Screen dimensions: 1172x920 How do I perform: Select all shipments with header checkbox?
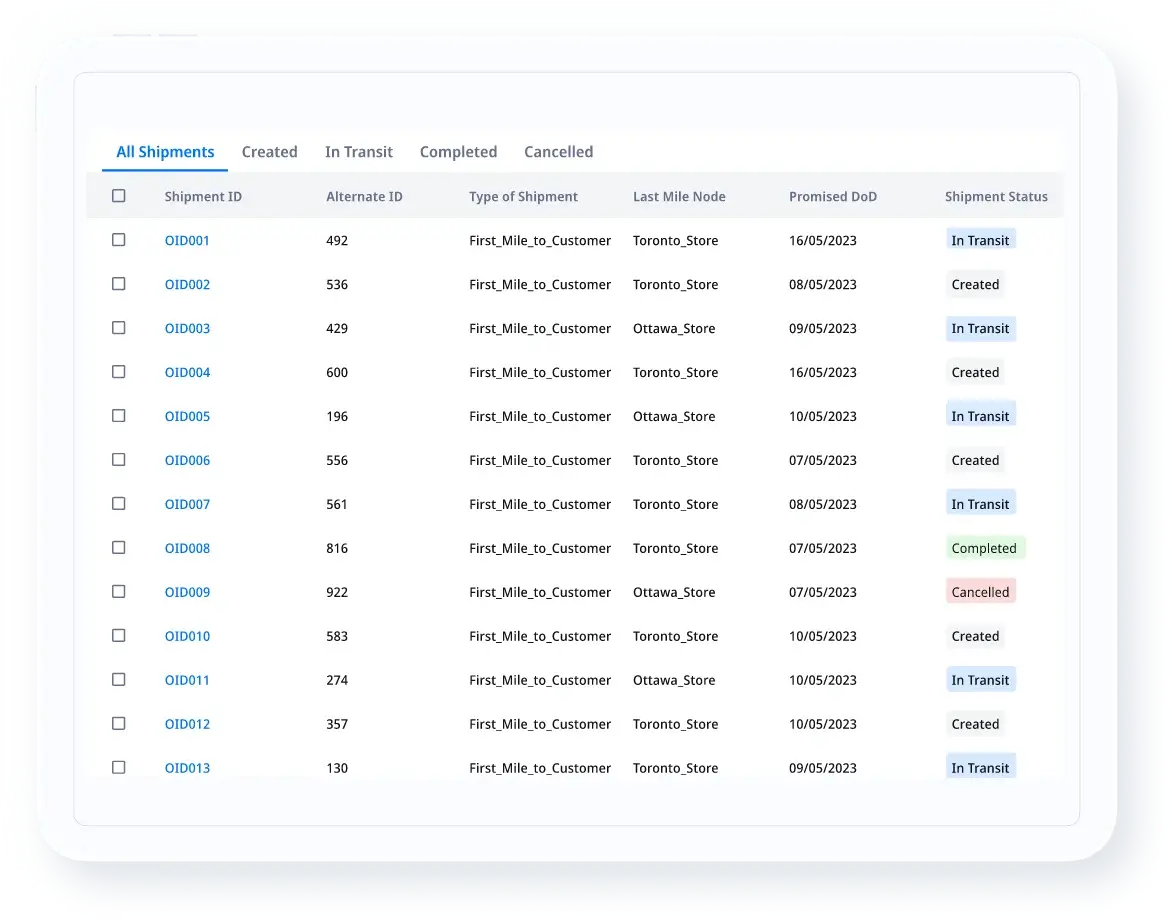119,196
